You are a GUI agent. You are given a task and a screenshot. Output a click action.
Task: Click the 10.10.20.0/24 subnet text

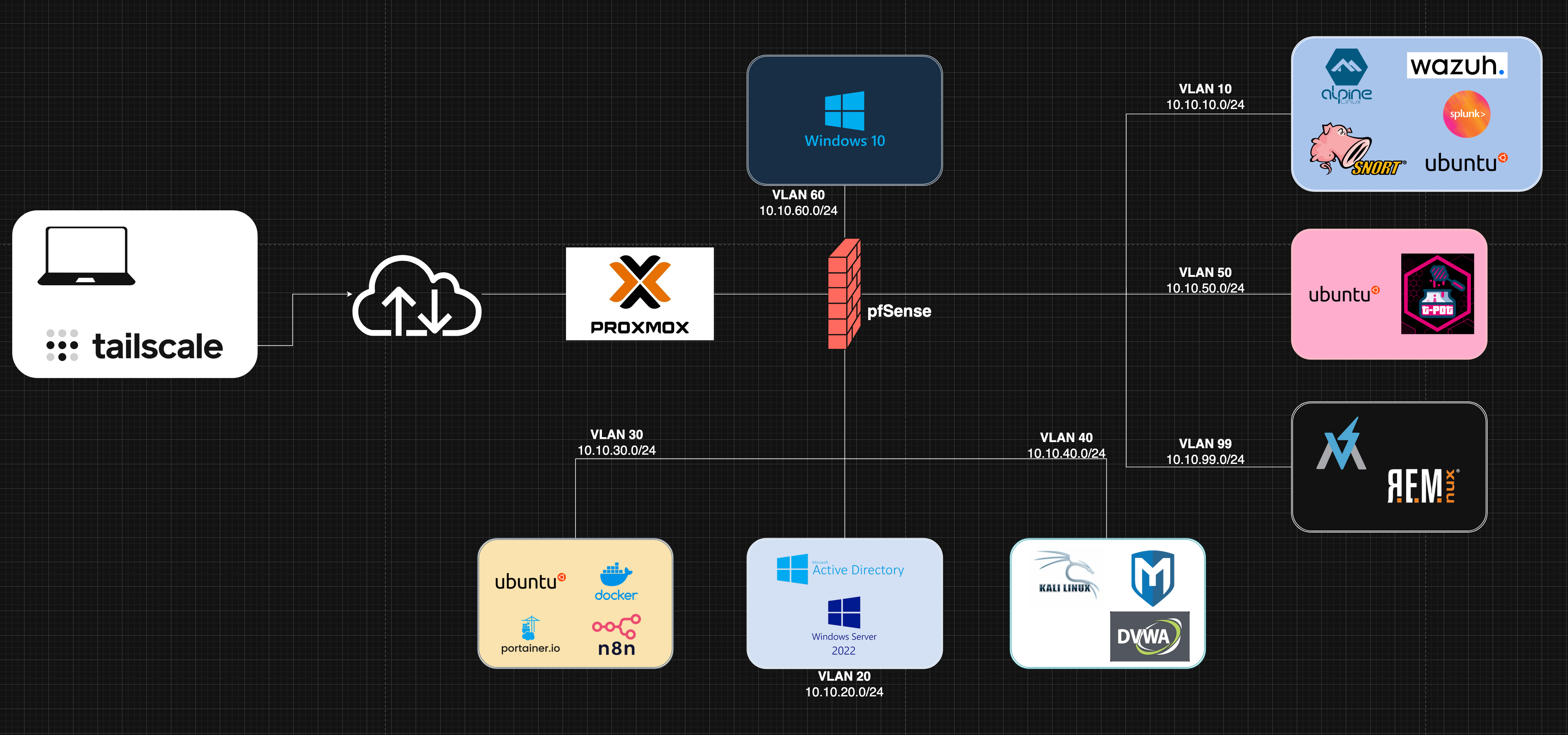pos(844,692)
